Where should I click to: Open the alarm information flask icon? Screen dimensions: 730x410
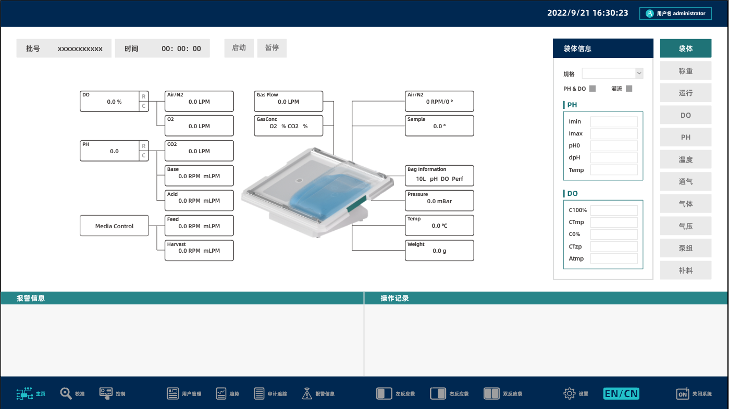pos(306,394)
